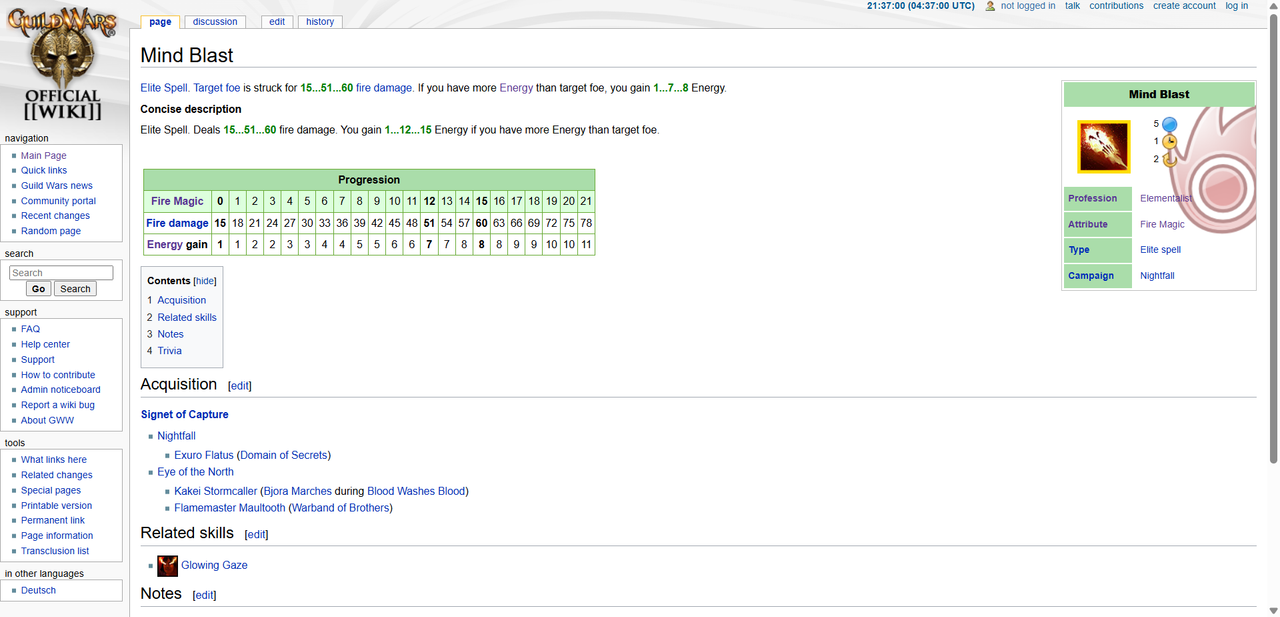Viewport: 1280px width, 617px height.
Task: Open the Flamemaster Maultooth link
Action: click(230, 508)
